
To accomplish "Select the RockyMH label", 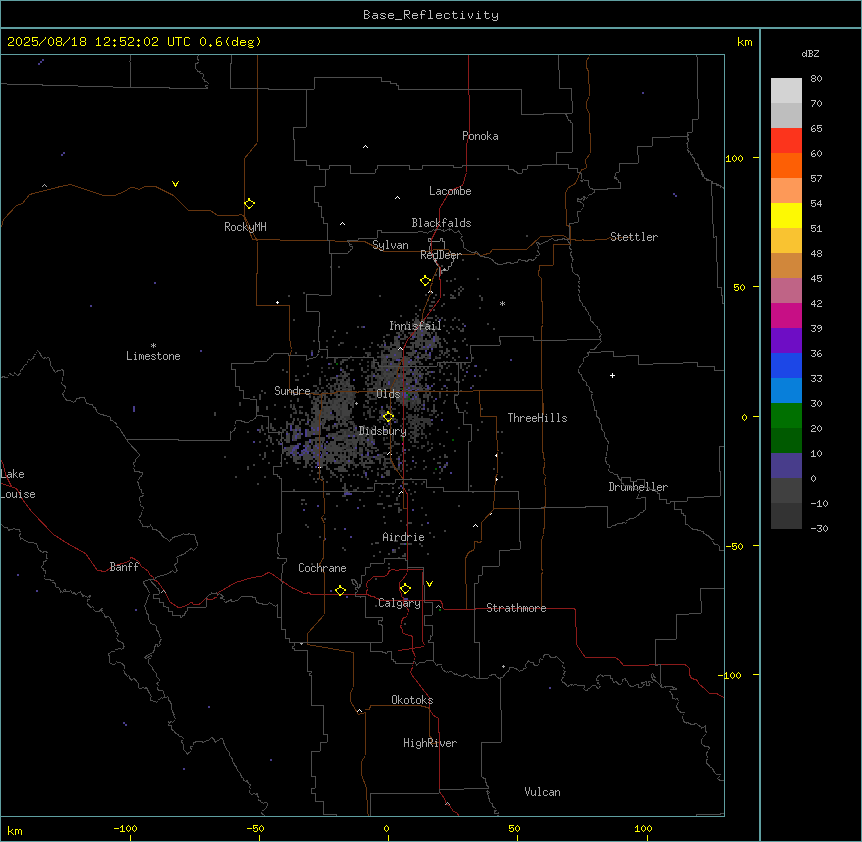I will [x=245, y=227].
